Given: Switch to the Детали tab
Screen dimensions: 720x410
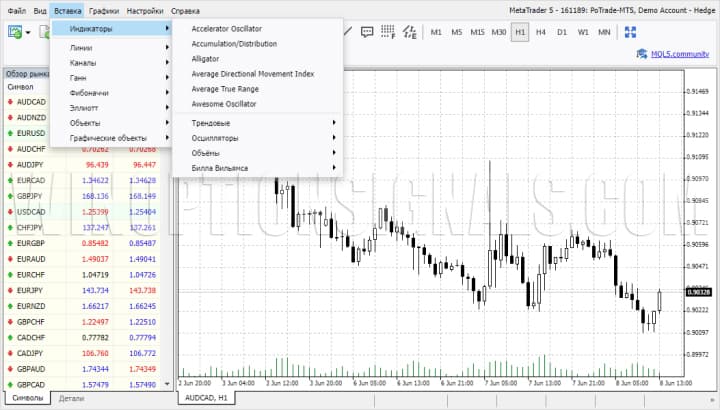Looking at the screenshot, I should coord(72,399).
